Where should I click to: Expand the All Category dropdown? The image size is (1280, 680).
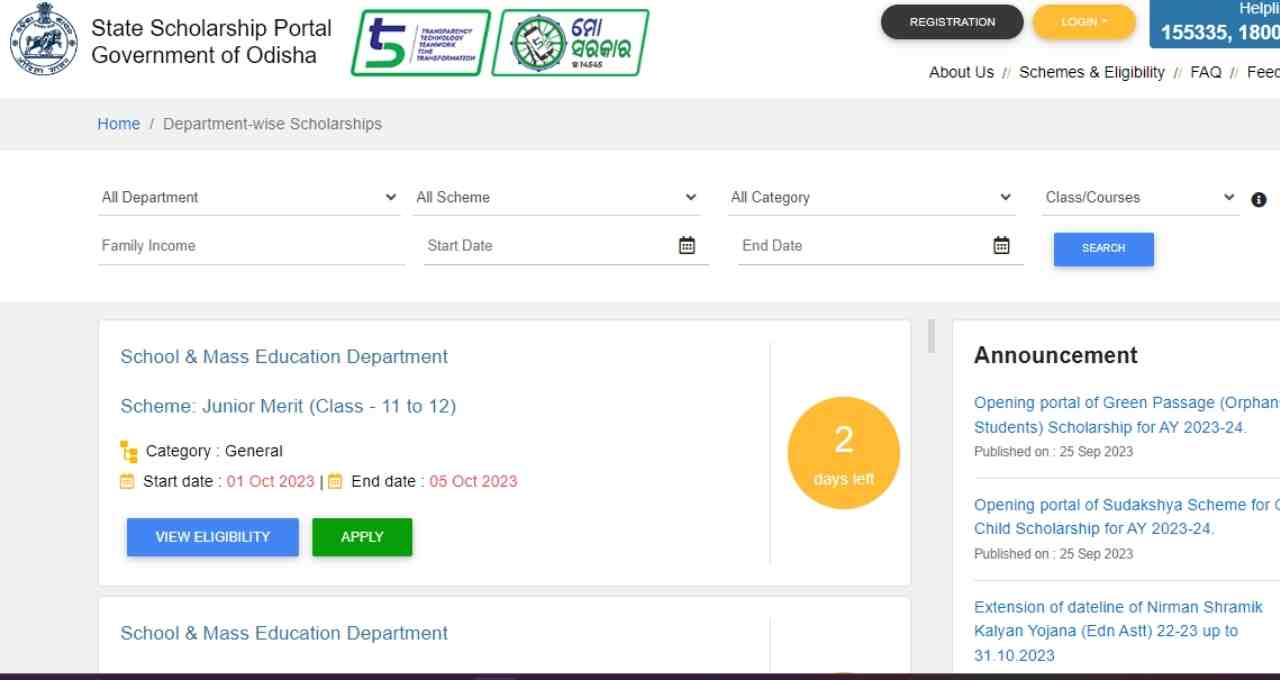pos(871,198)
